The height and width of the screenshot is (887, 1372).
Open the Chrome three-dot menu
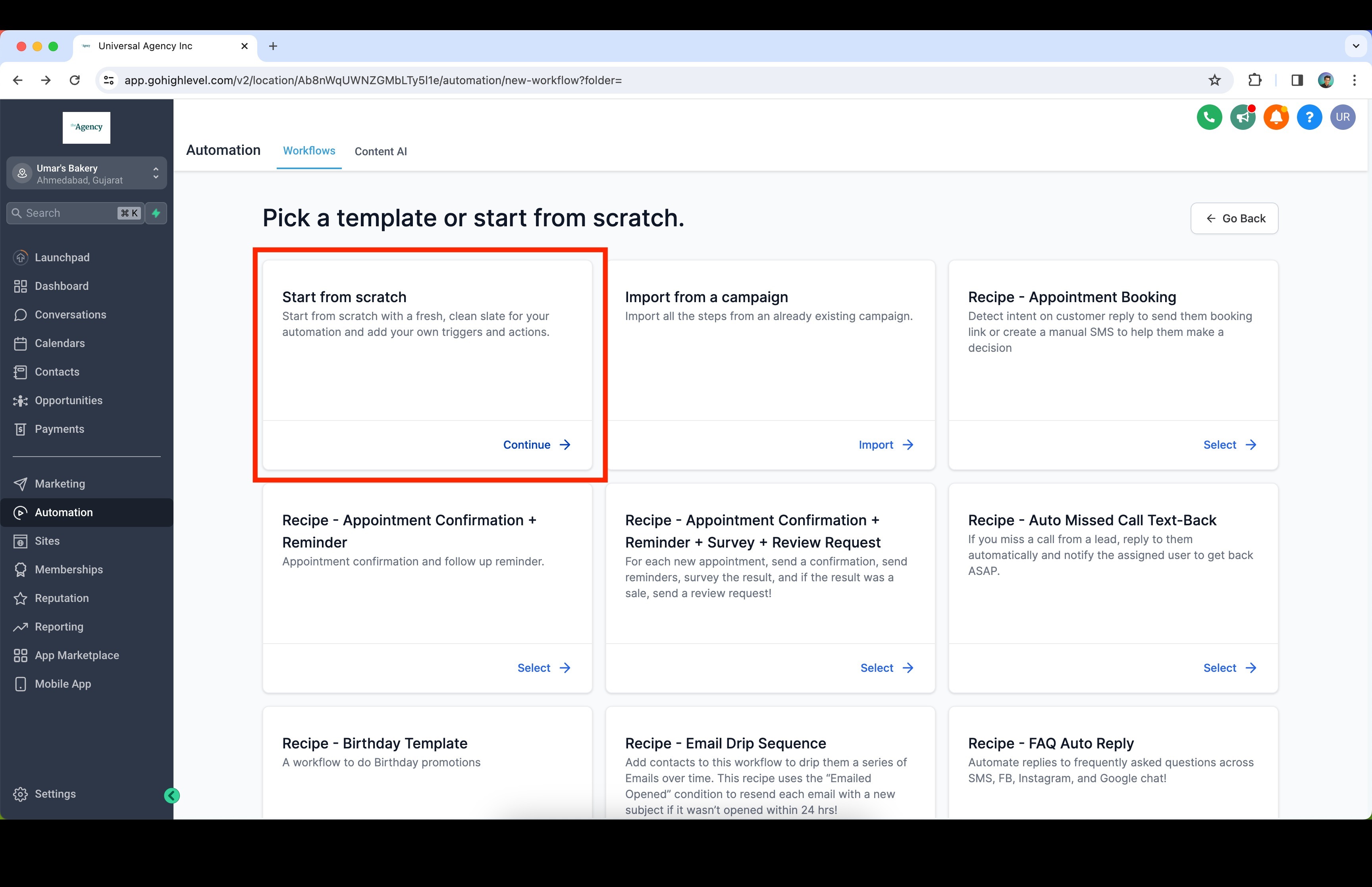1354,80
